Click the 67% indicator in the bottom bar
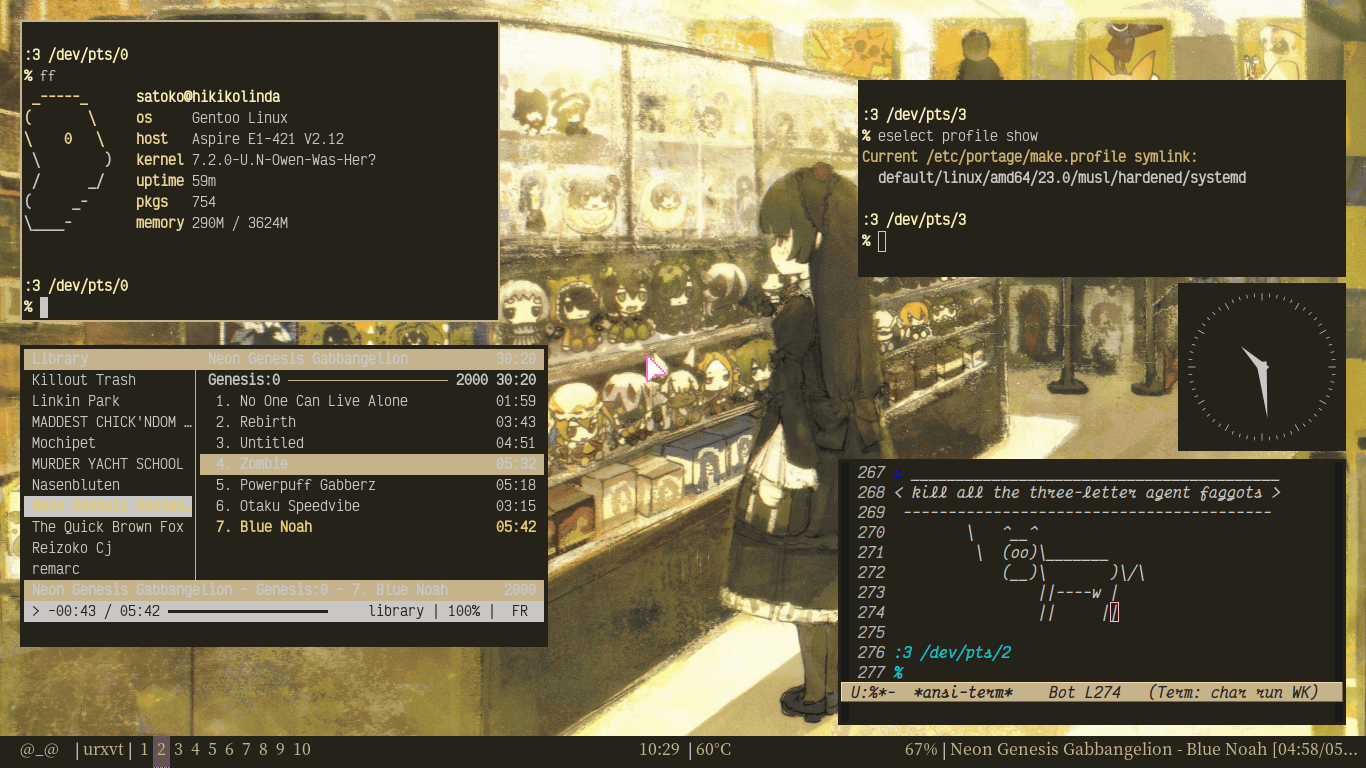Viewport: 1366px width, 768px height. click(921, 749)
